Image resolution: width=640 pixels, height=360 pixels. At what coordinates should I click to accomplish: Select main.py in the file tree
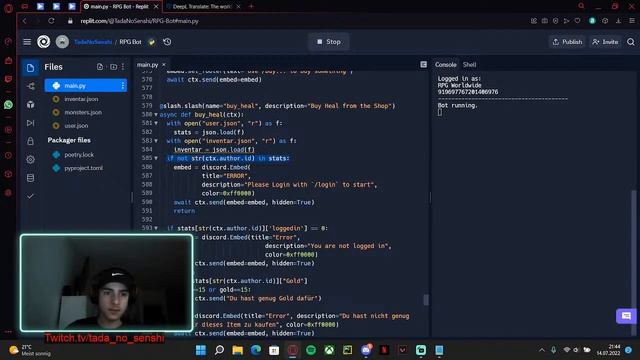[x=86, y=86]
